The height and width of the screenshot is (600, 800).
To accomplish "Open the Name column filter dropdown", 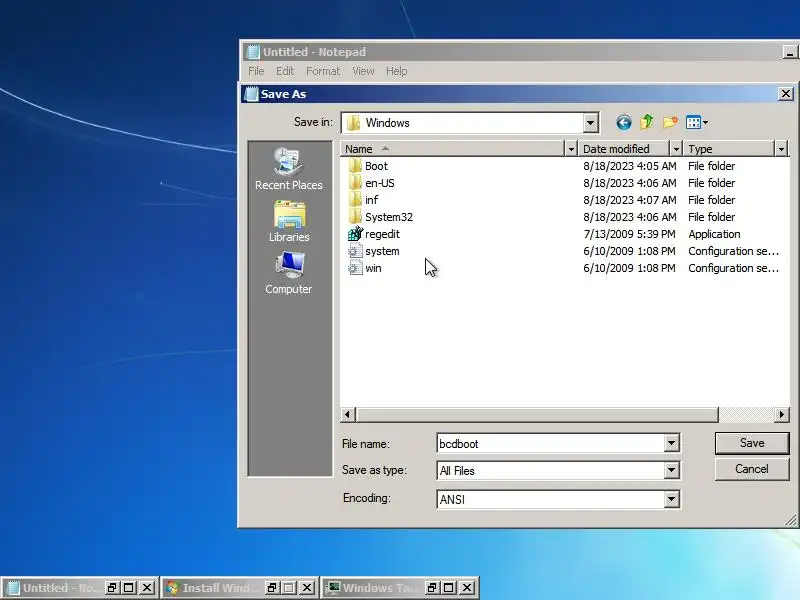I will [571, 149].
